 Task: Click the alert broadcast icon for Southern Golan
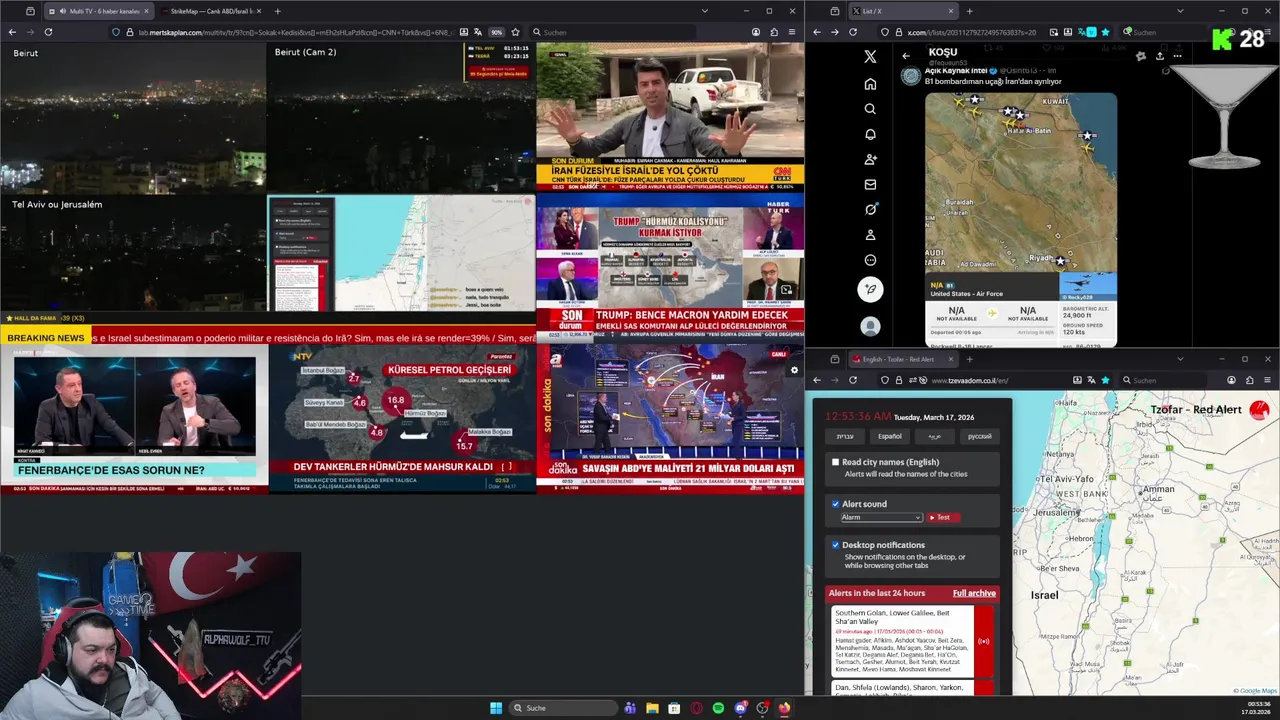[x=983, y=641]
